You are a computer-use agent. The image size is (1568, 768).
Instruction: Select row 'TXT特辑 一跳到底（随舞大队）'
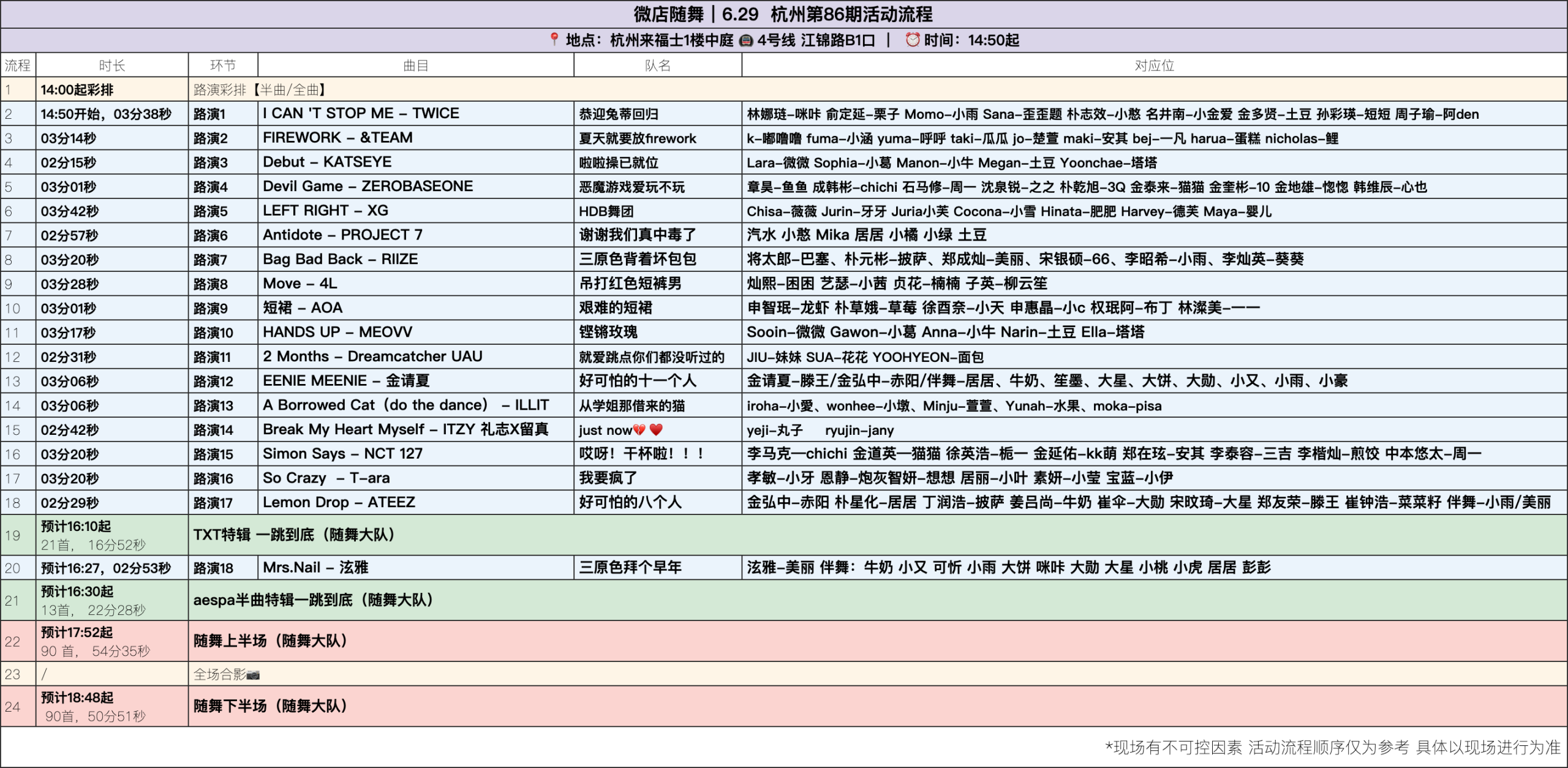click(878, 535)
